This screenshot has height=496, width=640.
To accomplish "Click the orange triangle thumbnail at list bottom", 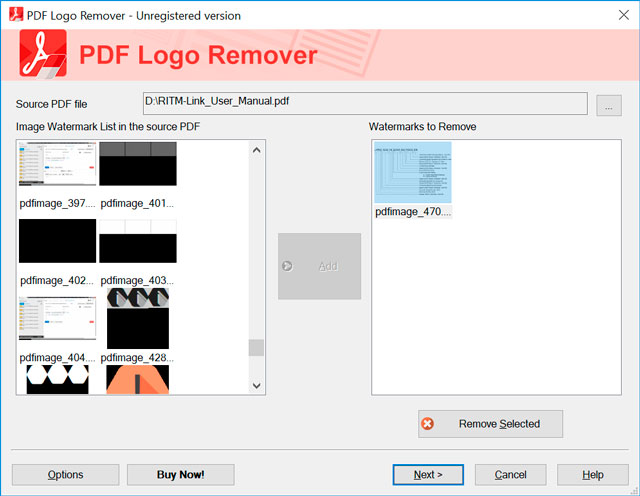I will pos(138,379).
